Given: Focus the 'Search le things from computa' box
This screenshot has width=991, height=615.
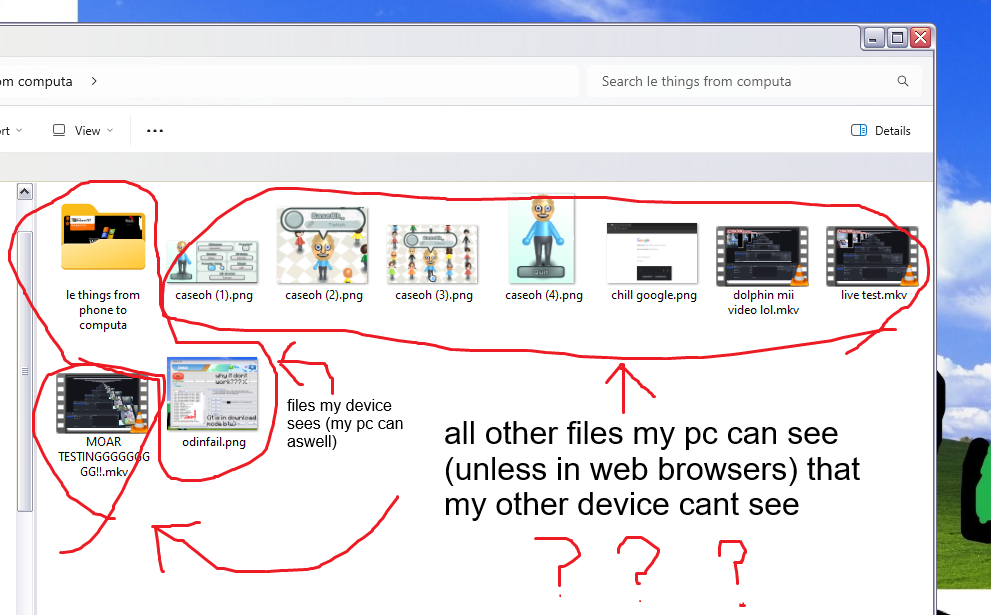Looking at the screenshot, I should (754, 82).
